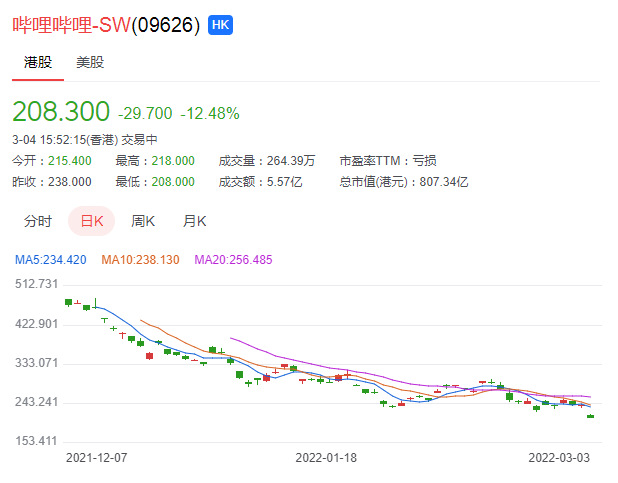Switch to the 港股 tab
618x483 pixels.
[x=38, y=62]
